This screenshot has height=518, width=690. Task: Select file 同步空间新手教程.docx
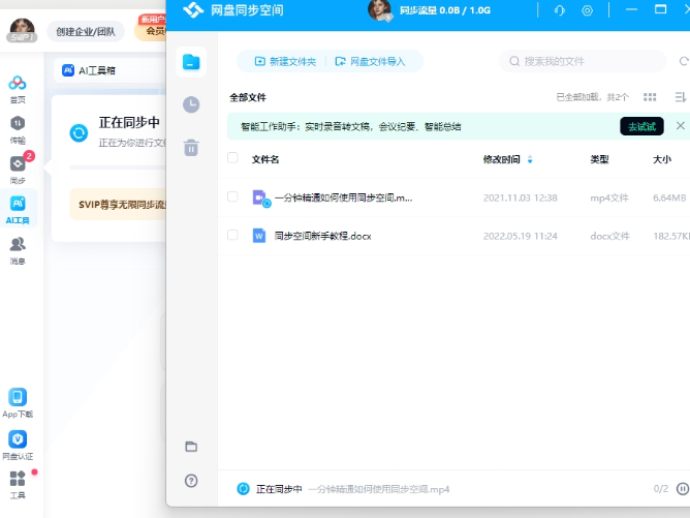(323, 236)
